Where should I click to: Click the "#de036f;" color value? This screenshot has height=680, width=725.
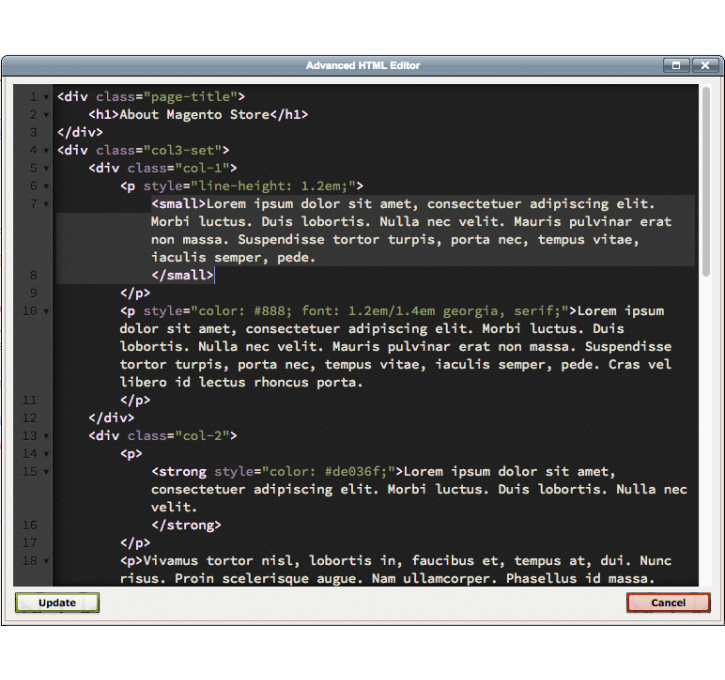[x=356, y=472]
